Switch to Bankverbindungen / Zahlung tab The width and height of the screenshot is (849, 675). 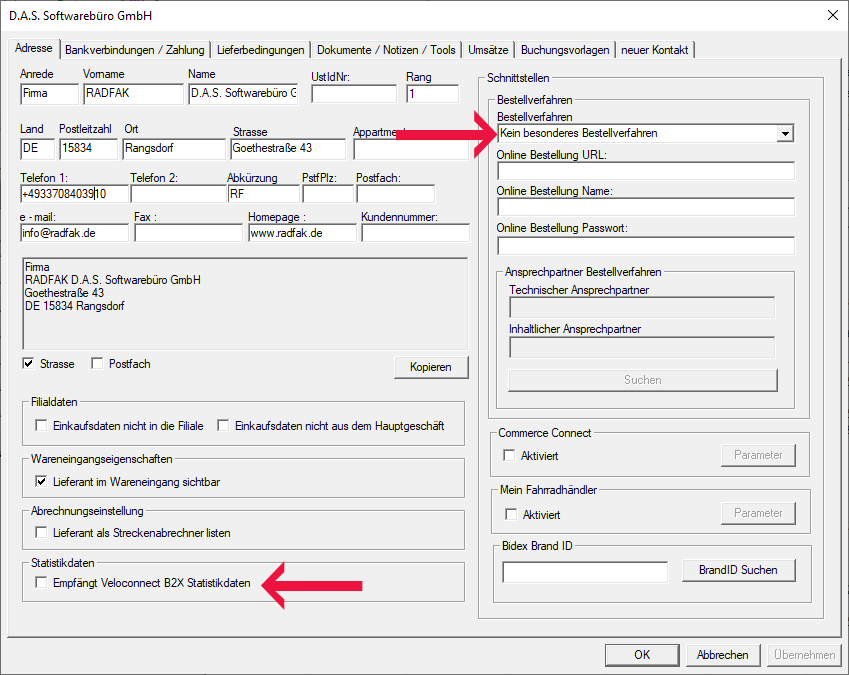point(135,50)
